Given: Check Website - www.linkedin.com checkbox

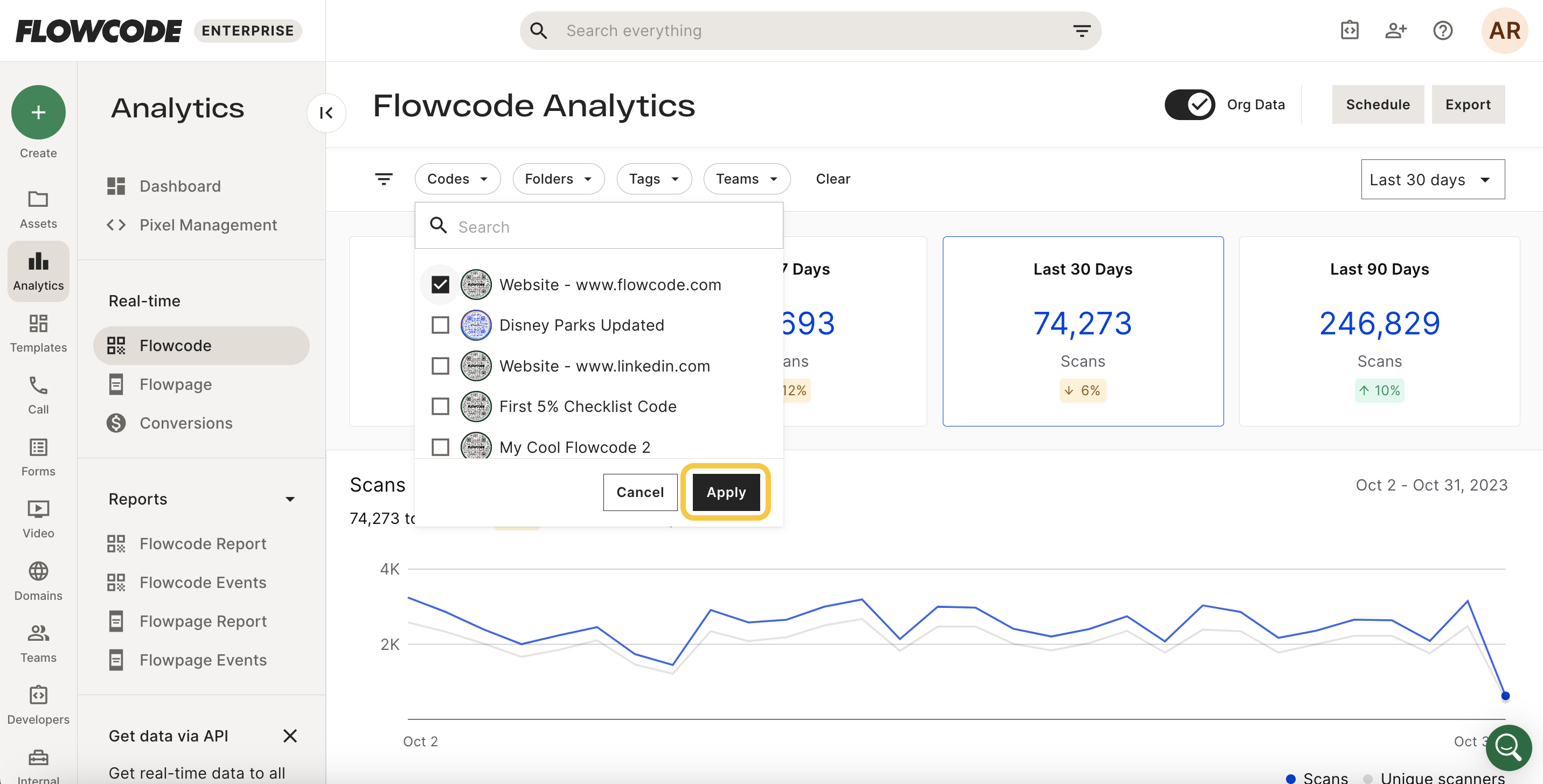Looking at the screenshot, I should [440, 366].
